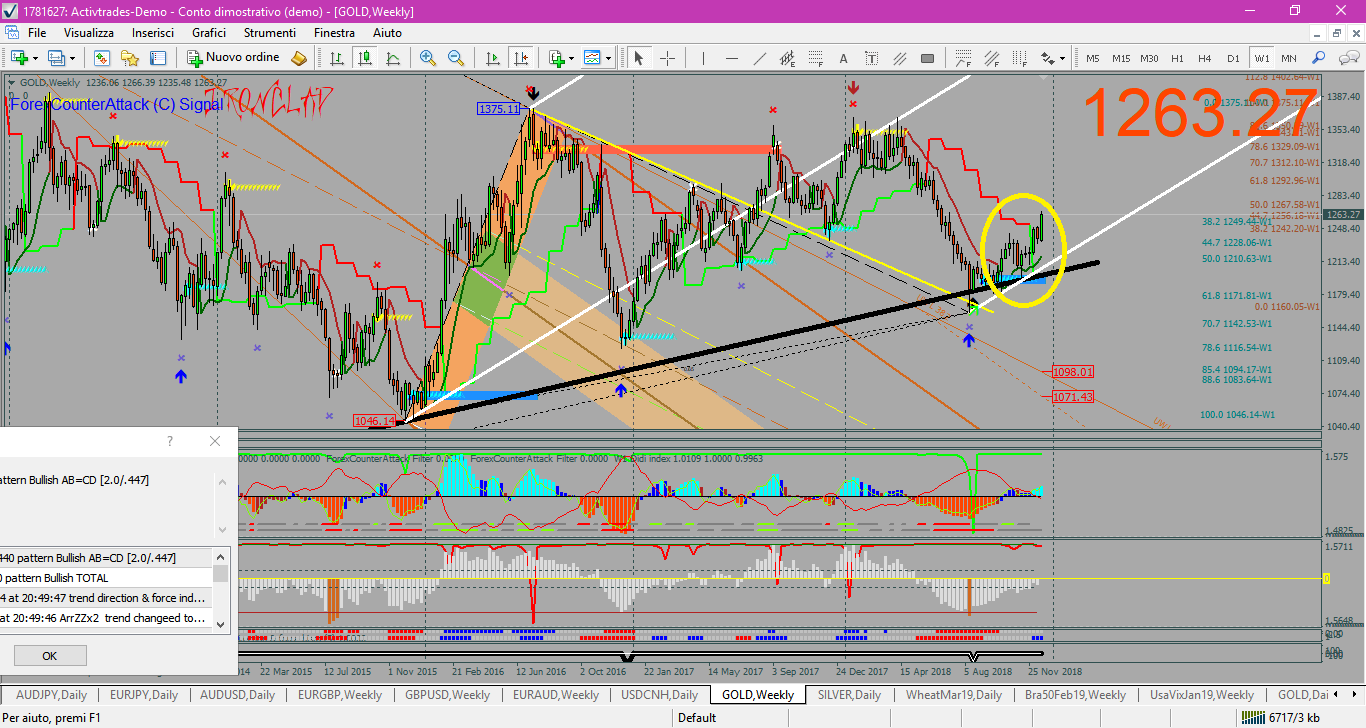The image size is (1366, 728).
Task: Open the Grafici menu
Action: click(209, 33)
